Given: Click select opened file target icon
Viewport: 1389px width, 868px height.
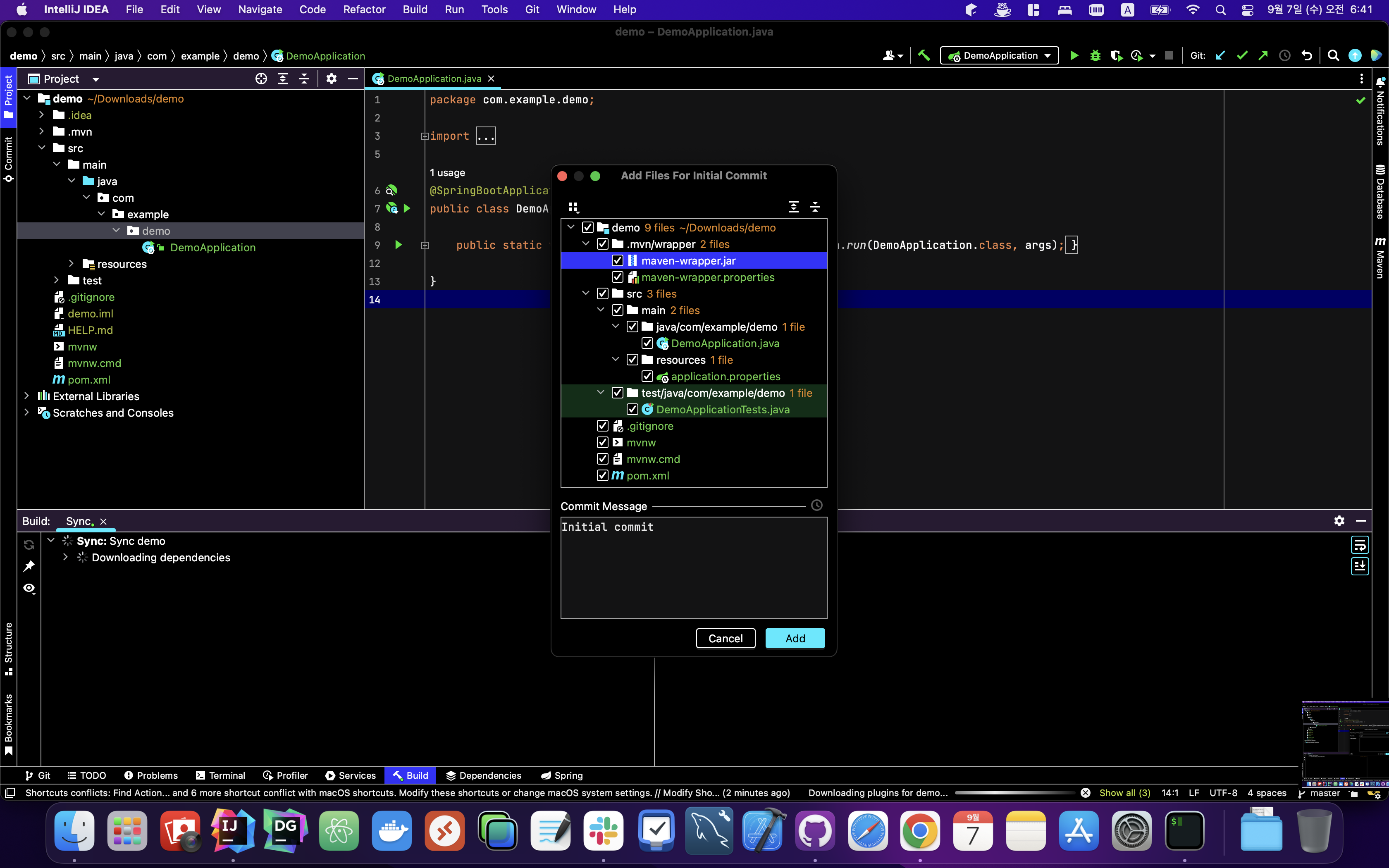Looking at the screenshot, I should click(261, 79).
